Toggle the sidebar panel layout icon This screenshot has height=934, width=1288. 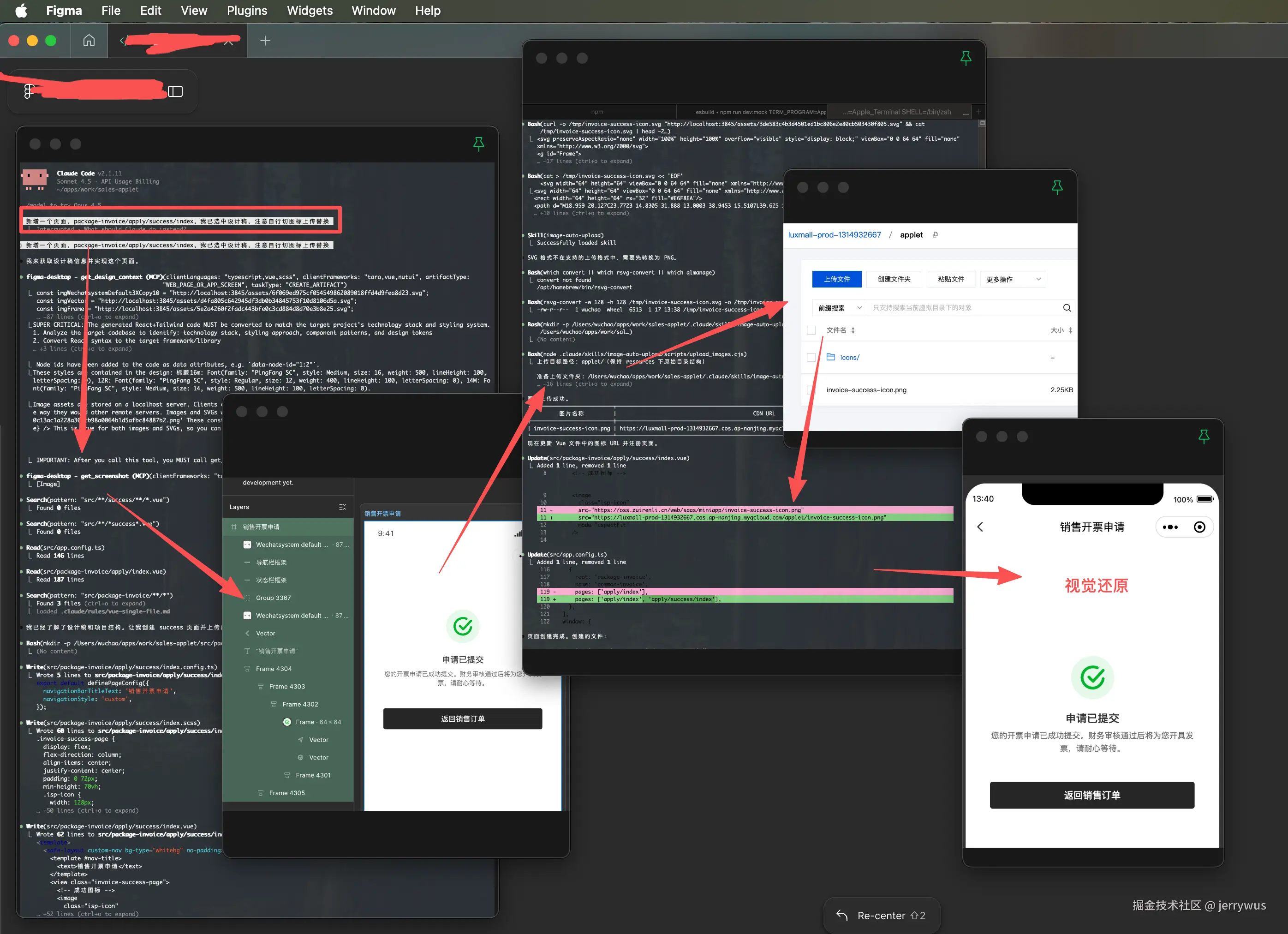pos(175,91)
